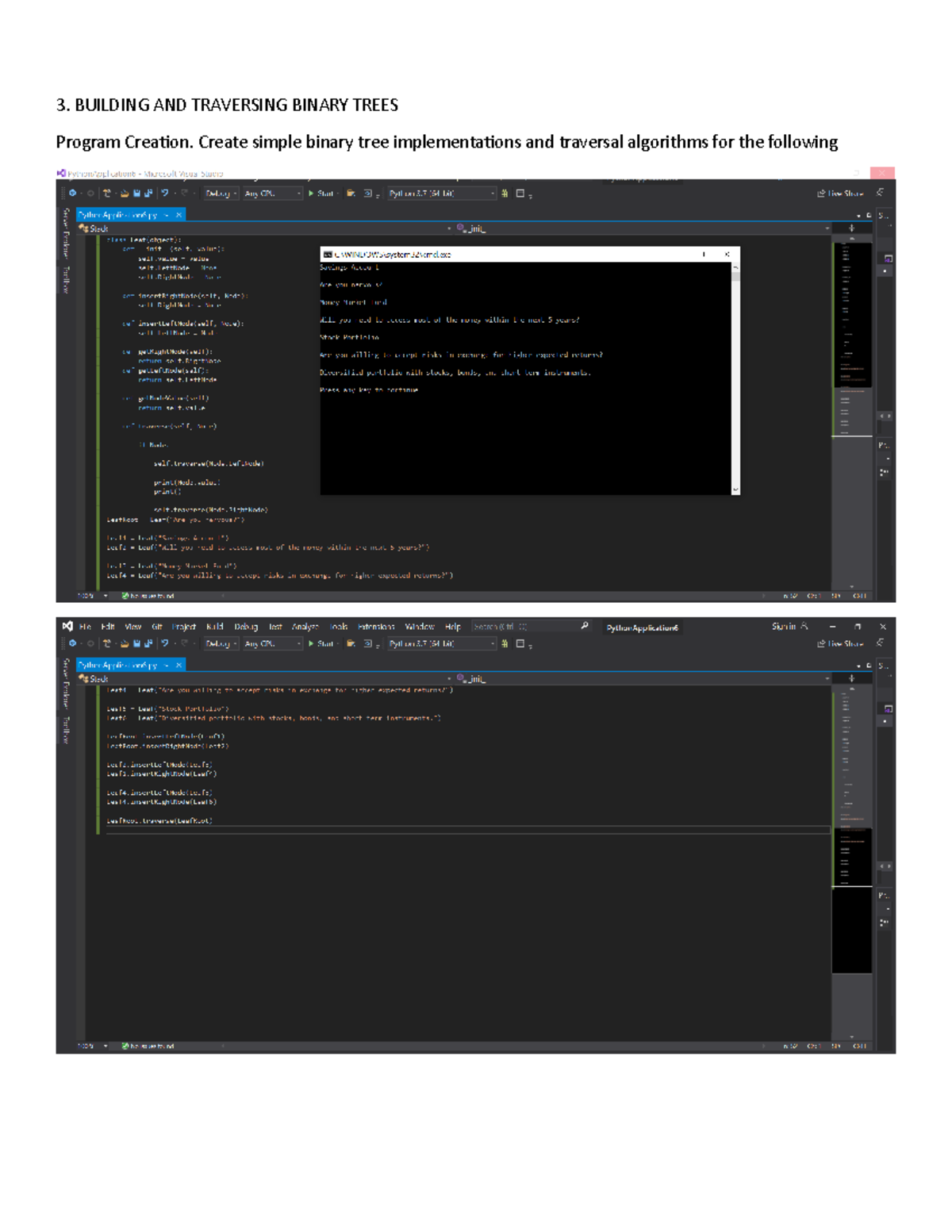Open the Any CPU platform dropdown in lower toolbar

(x=272, y=643)
